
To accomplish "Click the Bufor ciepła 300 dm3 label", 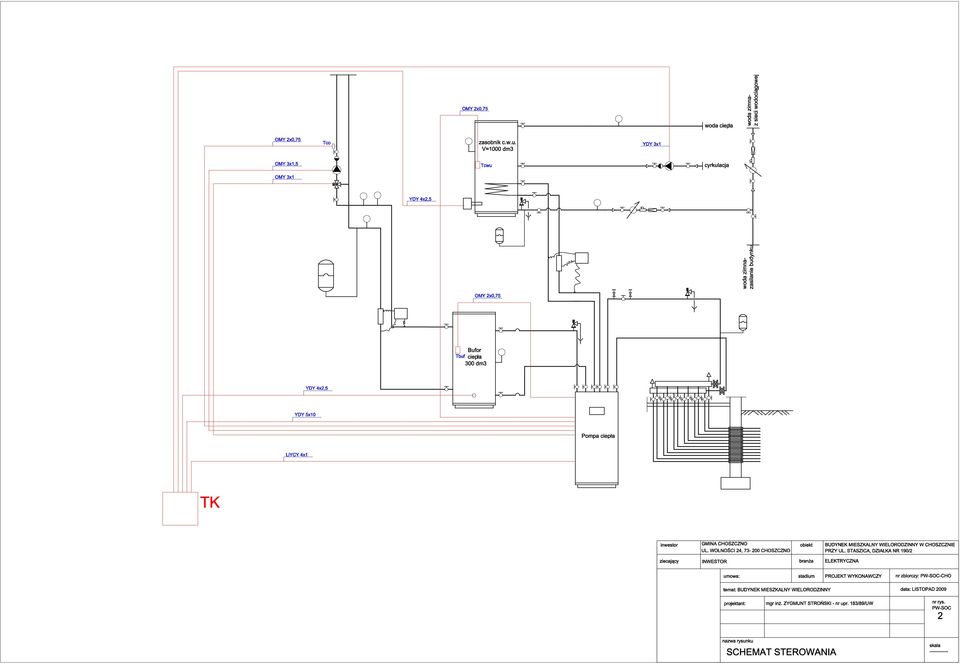I will 476,357.
